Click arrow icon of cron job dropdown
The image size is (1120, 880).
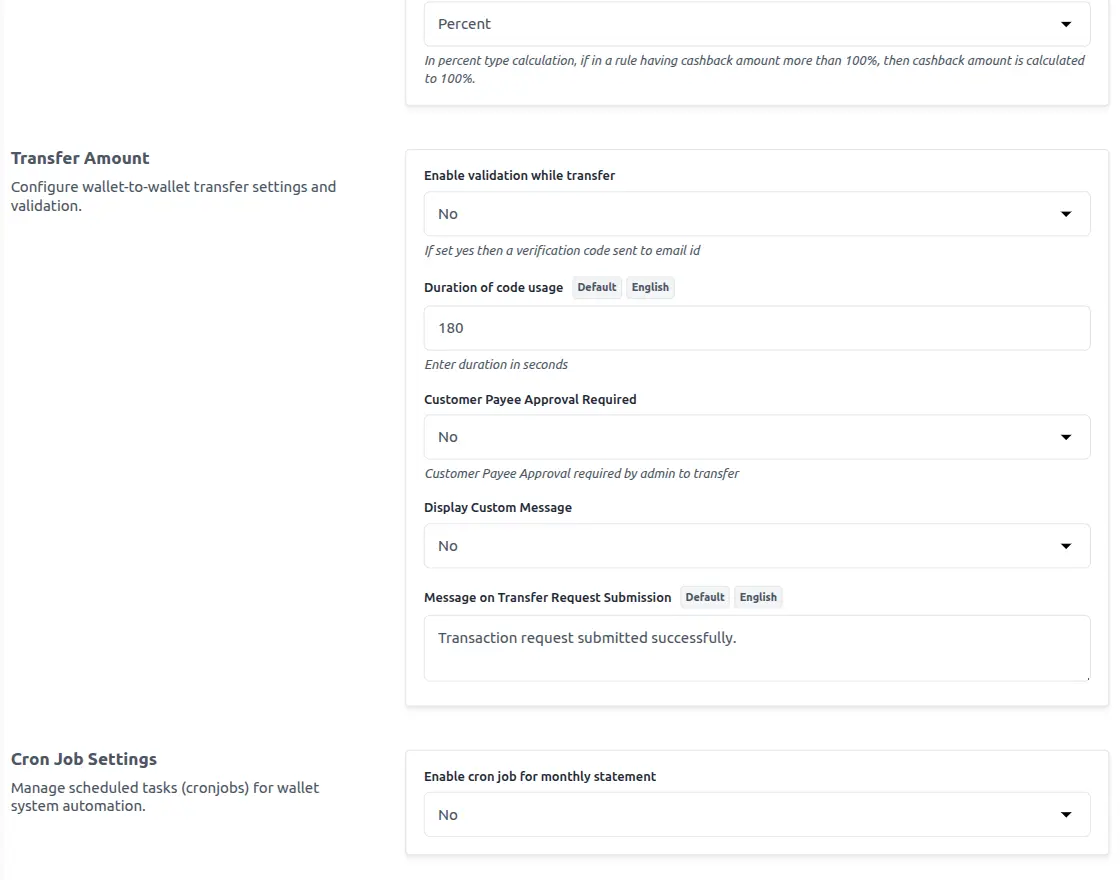(1066, 815)
